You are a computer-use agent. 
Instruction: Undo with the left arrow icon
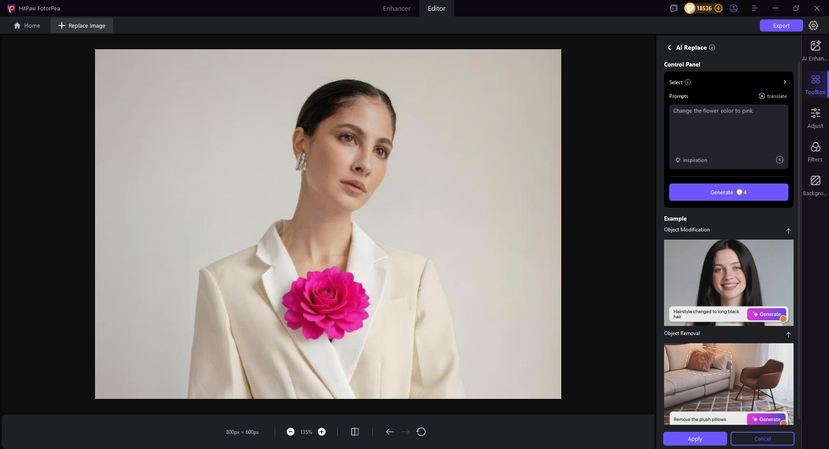[x=389, y=432]
